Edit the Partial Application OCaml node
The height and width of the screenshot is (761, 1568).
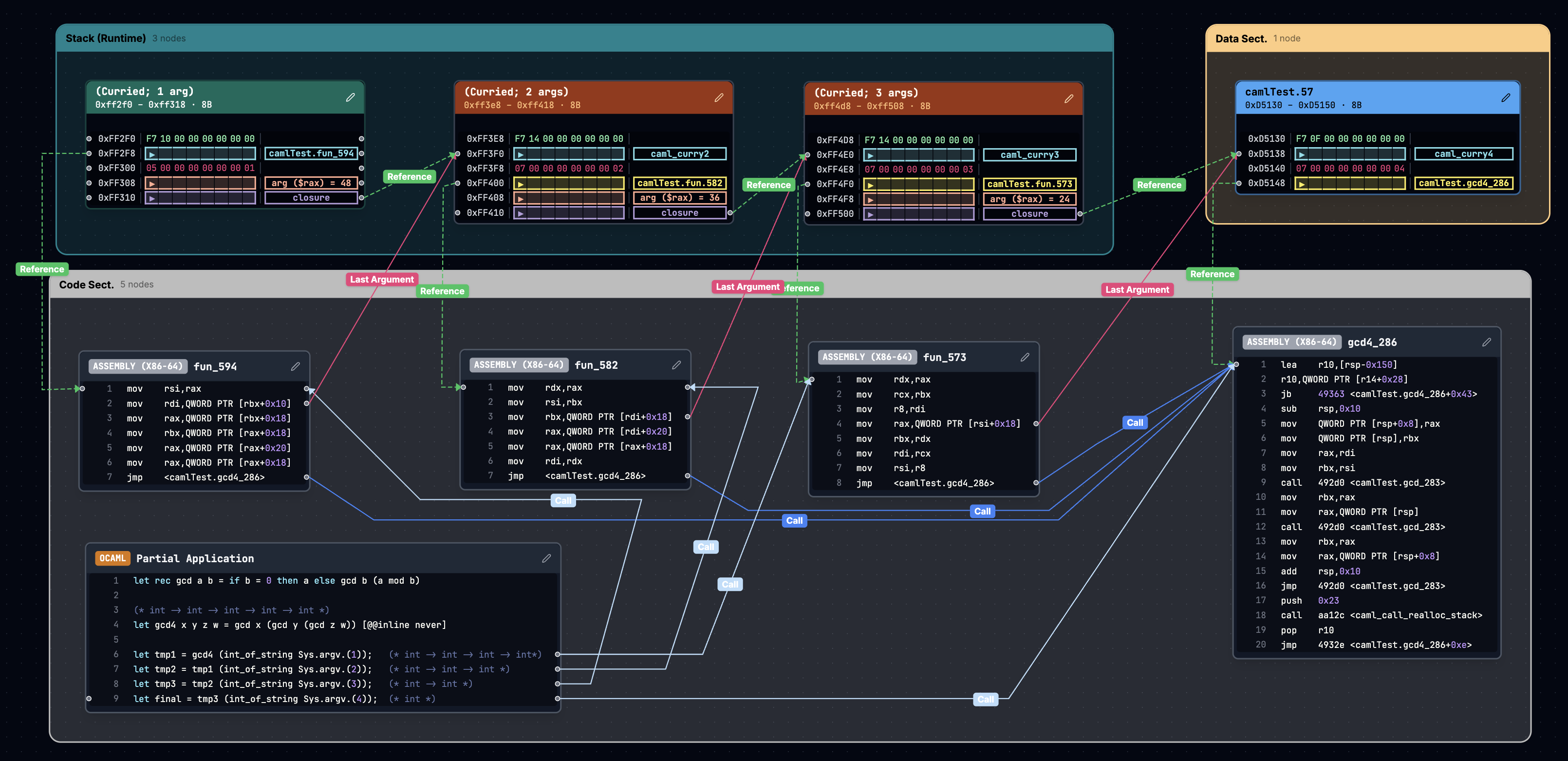click(x=546, y=558)
